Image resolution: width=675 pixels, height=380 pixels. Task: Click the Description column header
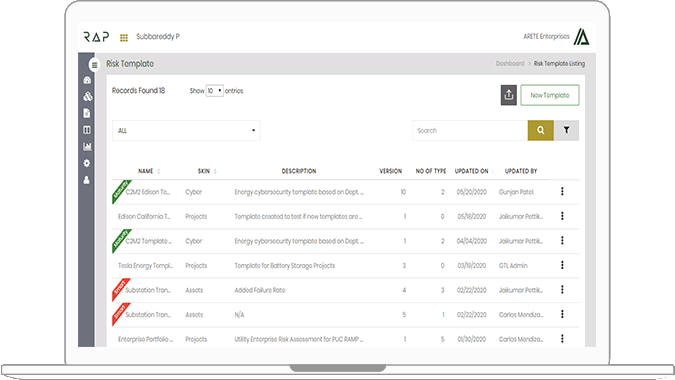pyautogui.click(x=299, y=171)
